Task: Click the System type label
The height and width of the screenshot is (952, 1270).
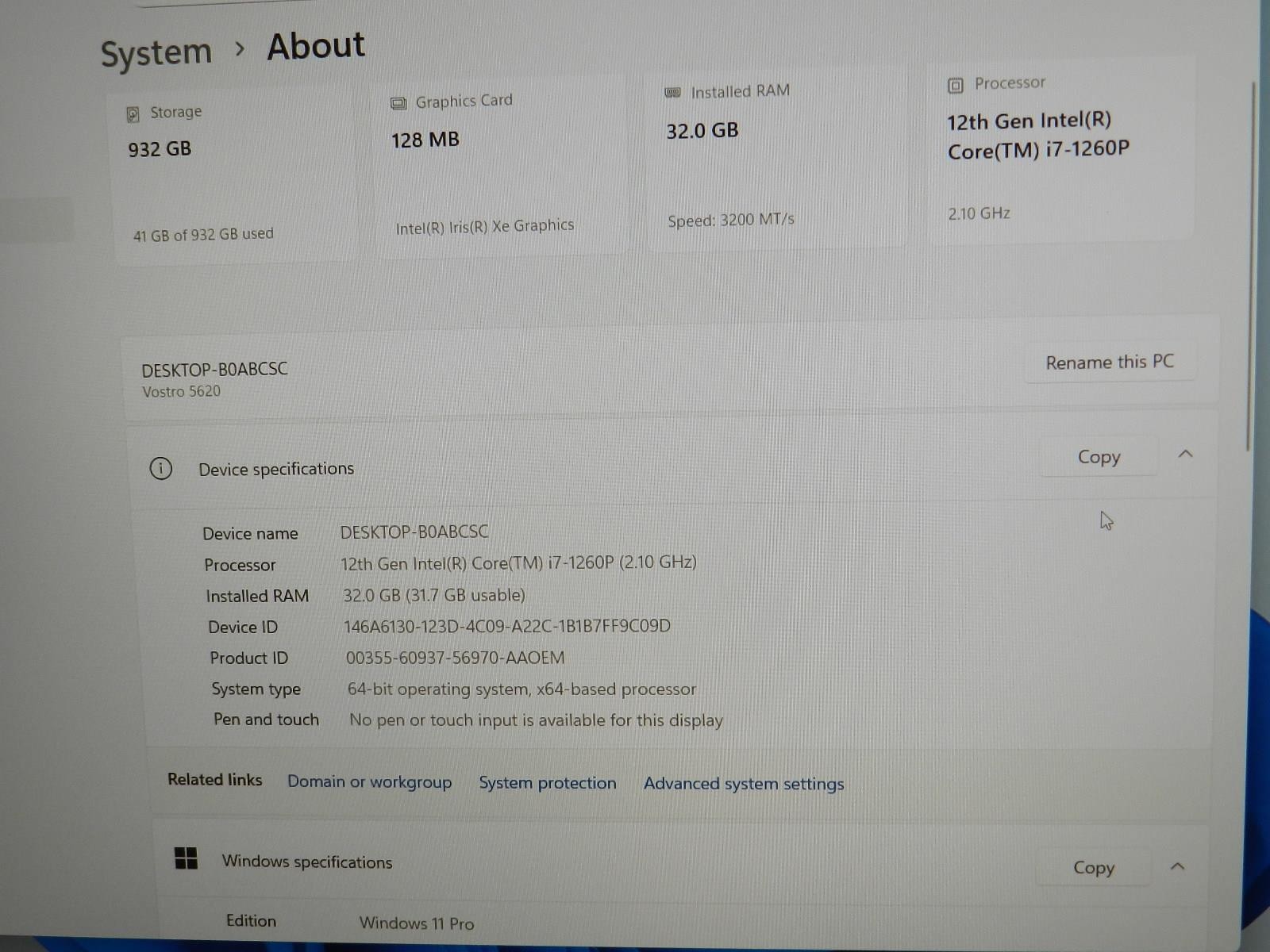Action: [256, 689]
